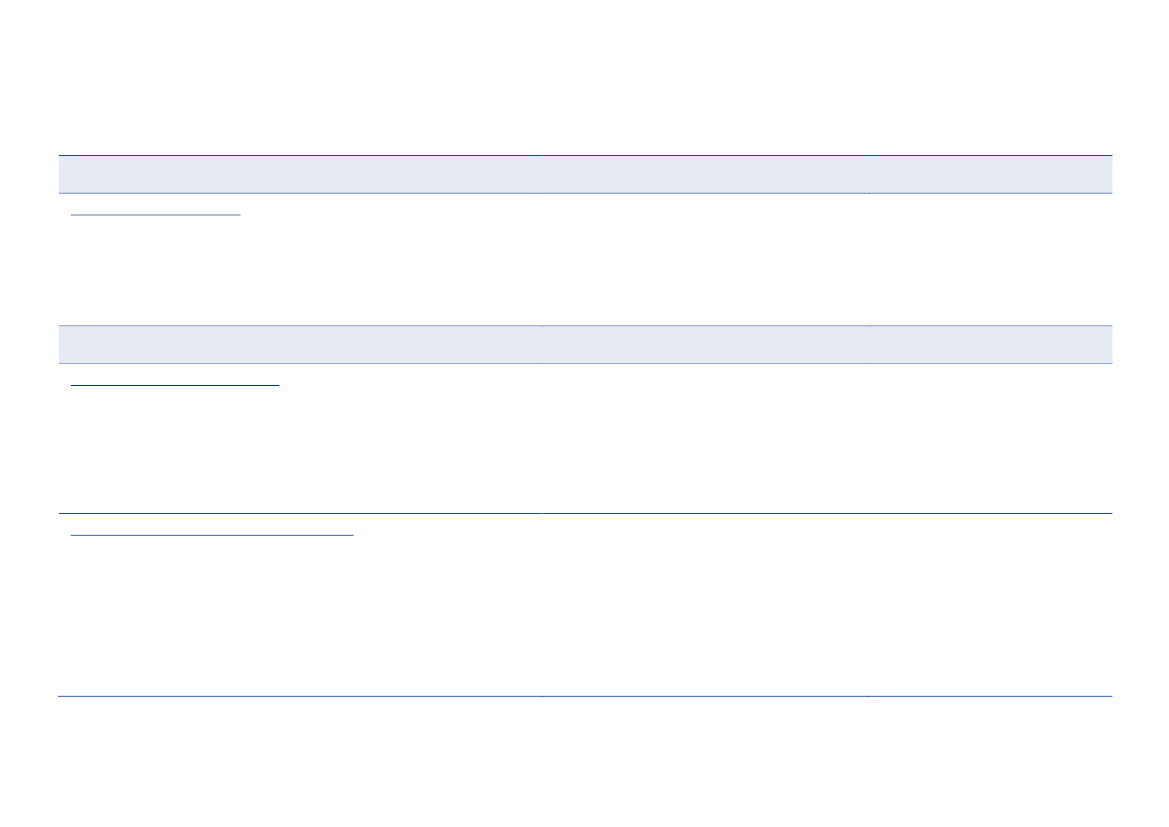Viewport: 1169px width, 827px height.
Task: Click the faded gray underline below first header
Action: pyautogui.click(x=156, y=215)
